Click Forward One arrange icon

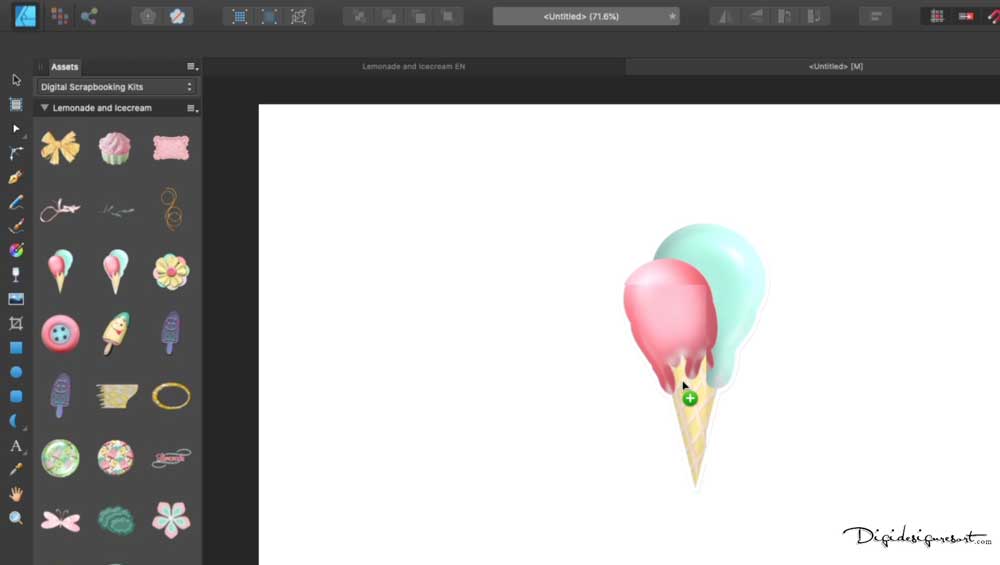[x=419, y=16]
